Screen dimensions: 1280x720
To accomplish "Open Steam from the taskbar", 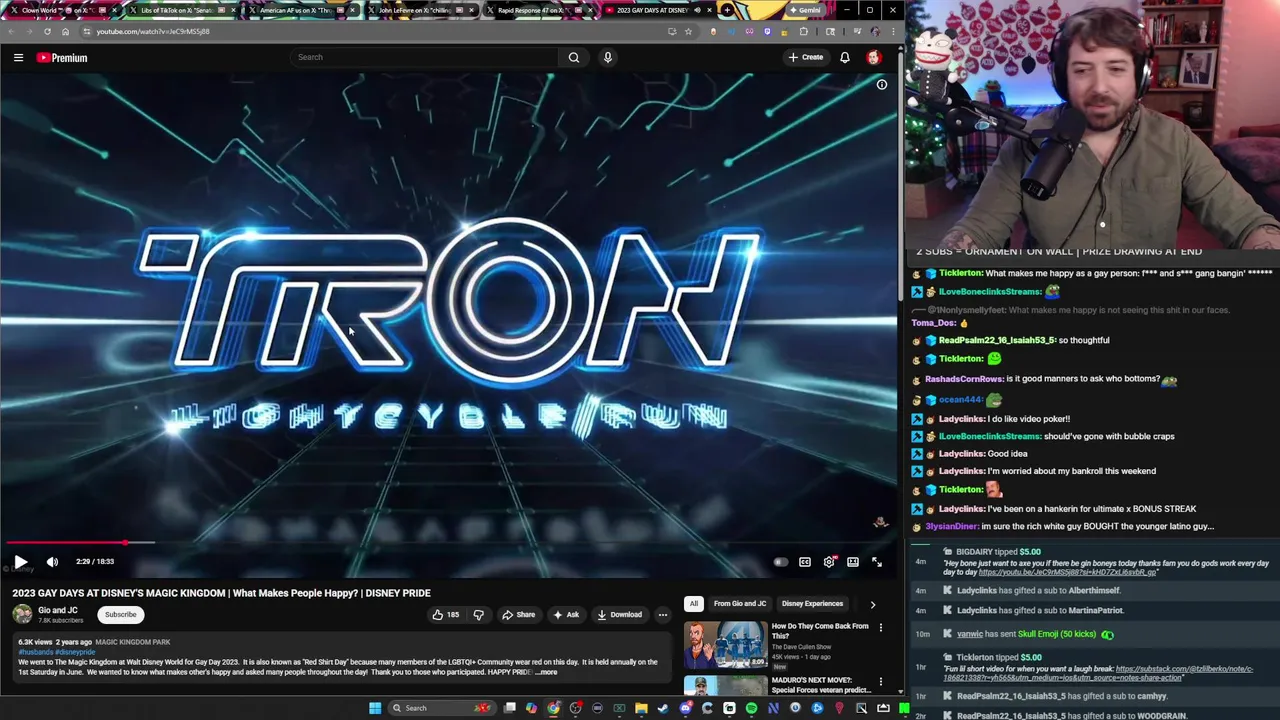I will click(663, 708).
